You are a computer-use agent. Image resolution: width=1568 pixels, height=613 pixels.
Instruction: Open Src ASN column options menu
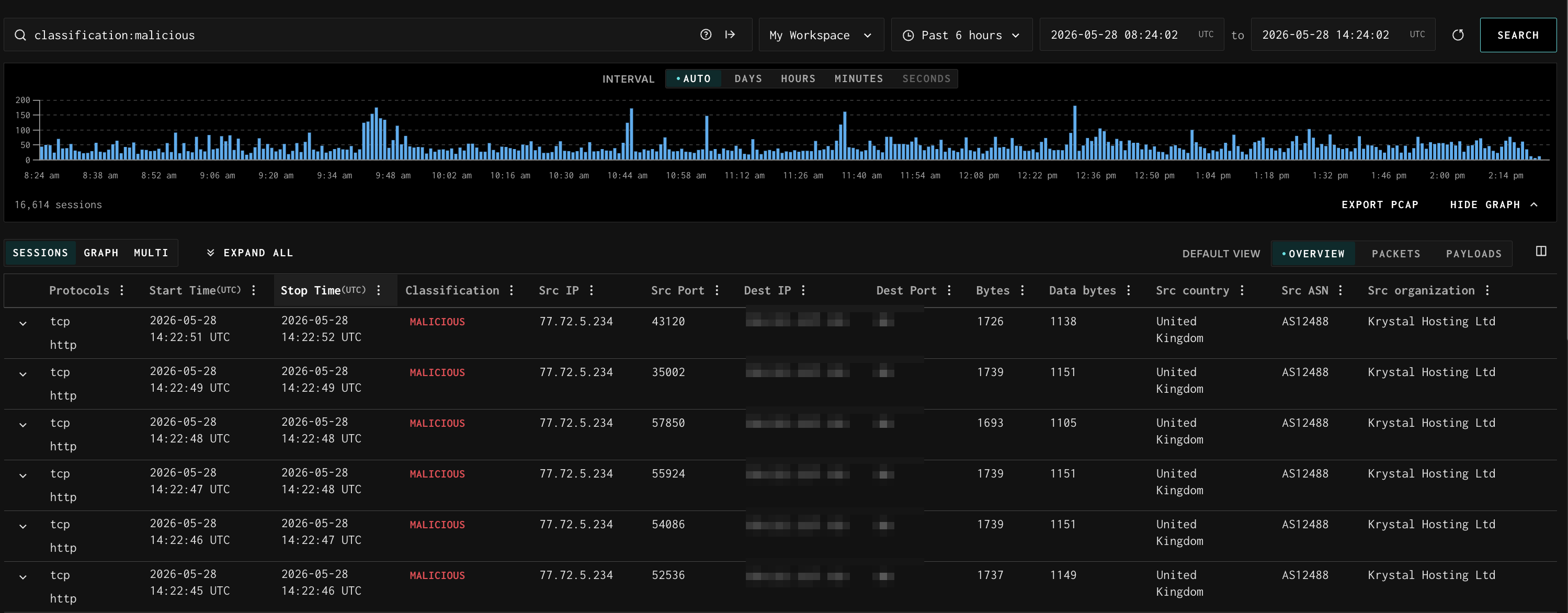click(x=1340, y=290)
